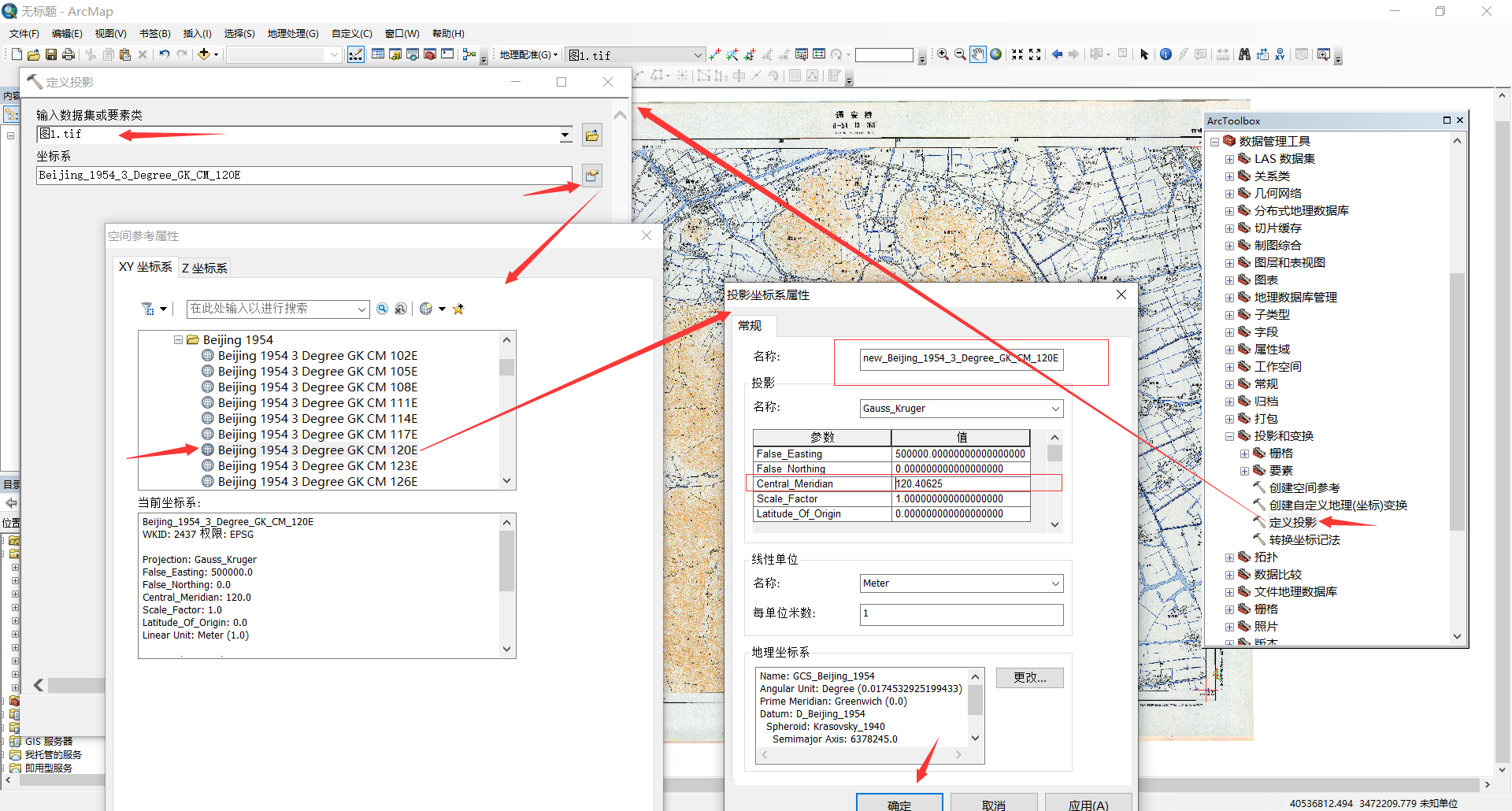Click the coordinate system list scrollbar thumb
The width and height of the screenshot is (1512, 811).
coord(506,368)
